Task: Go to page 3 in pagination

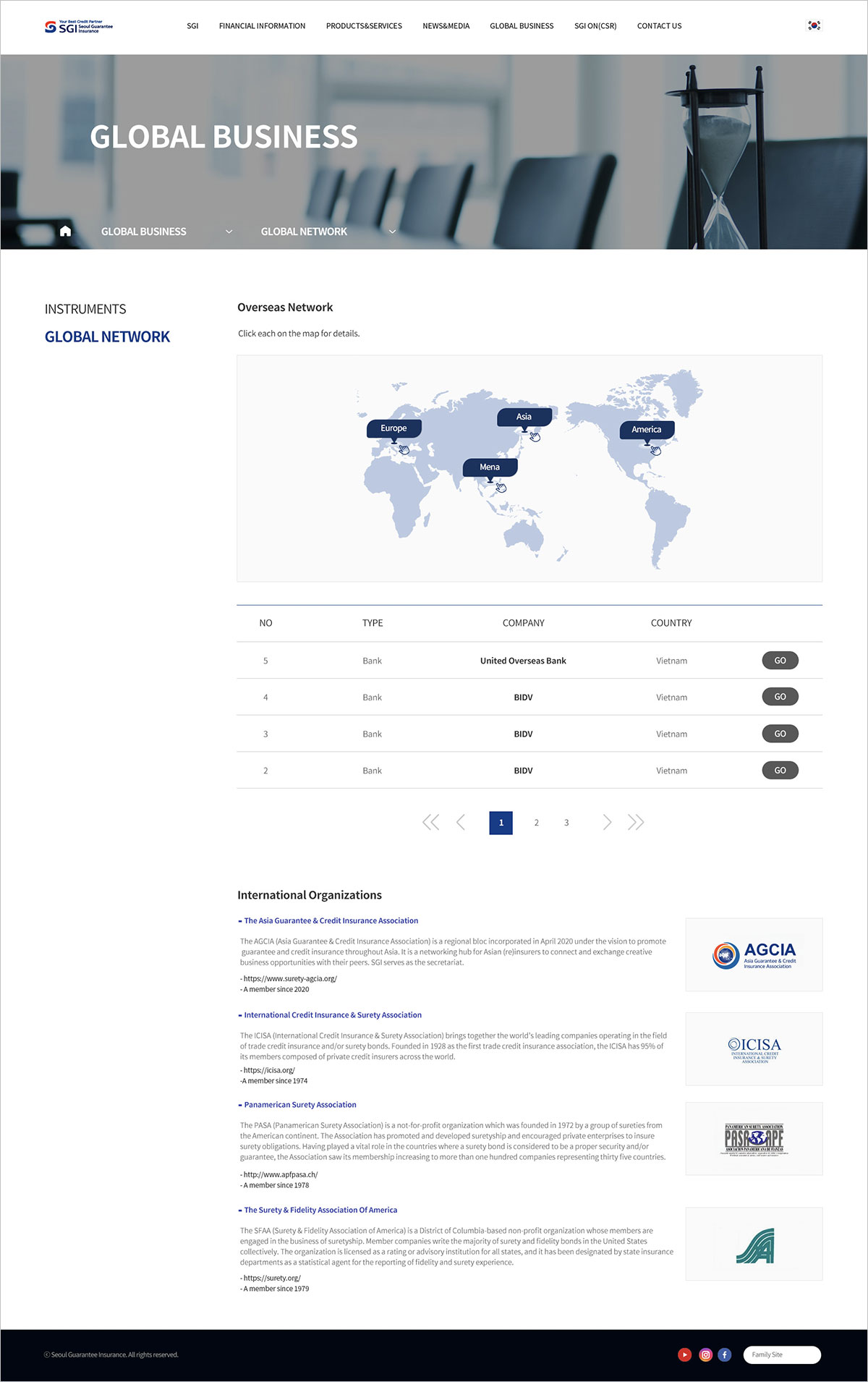Action: coord(566,823)
